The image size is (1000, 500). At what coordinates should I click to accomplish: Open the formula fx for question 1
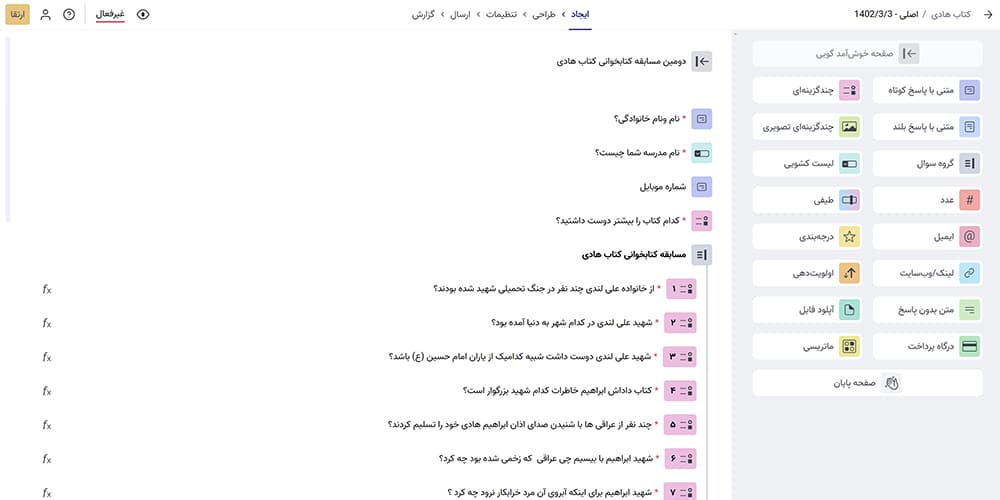[47, 289]
